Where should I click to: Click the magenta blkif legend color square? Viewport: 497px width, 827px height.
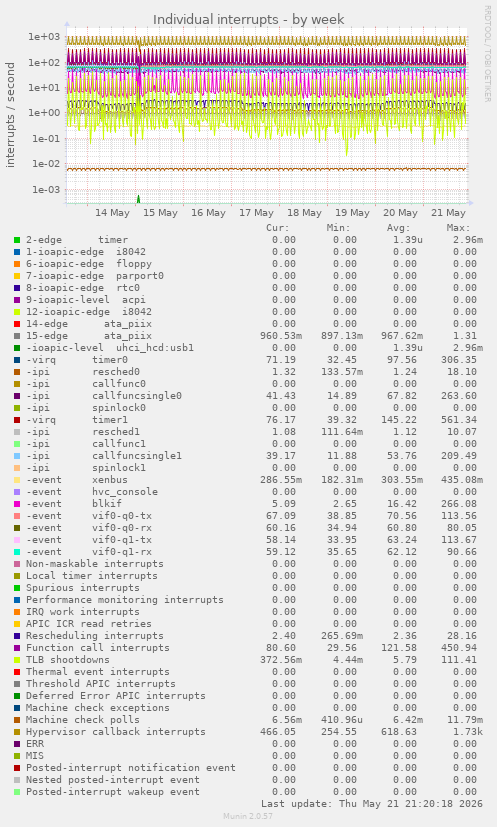(x=17, y=504)
